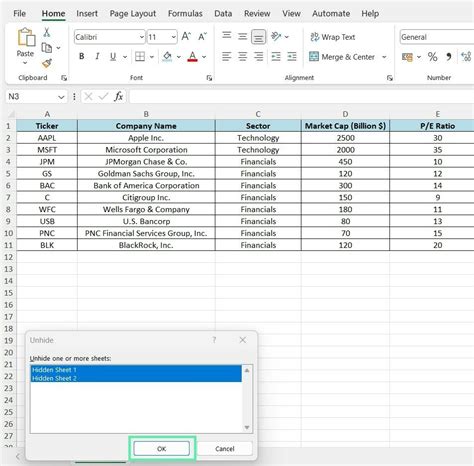Select column D header
The height and width of the screenshot is (466, 474).
tap(345, 114)
